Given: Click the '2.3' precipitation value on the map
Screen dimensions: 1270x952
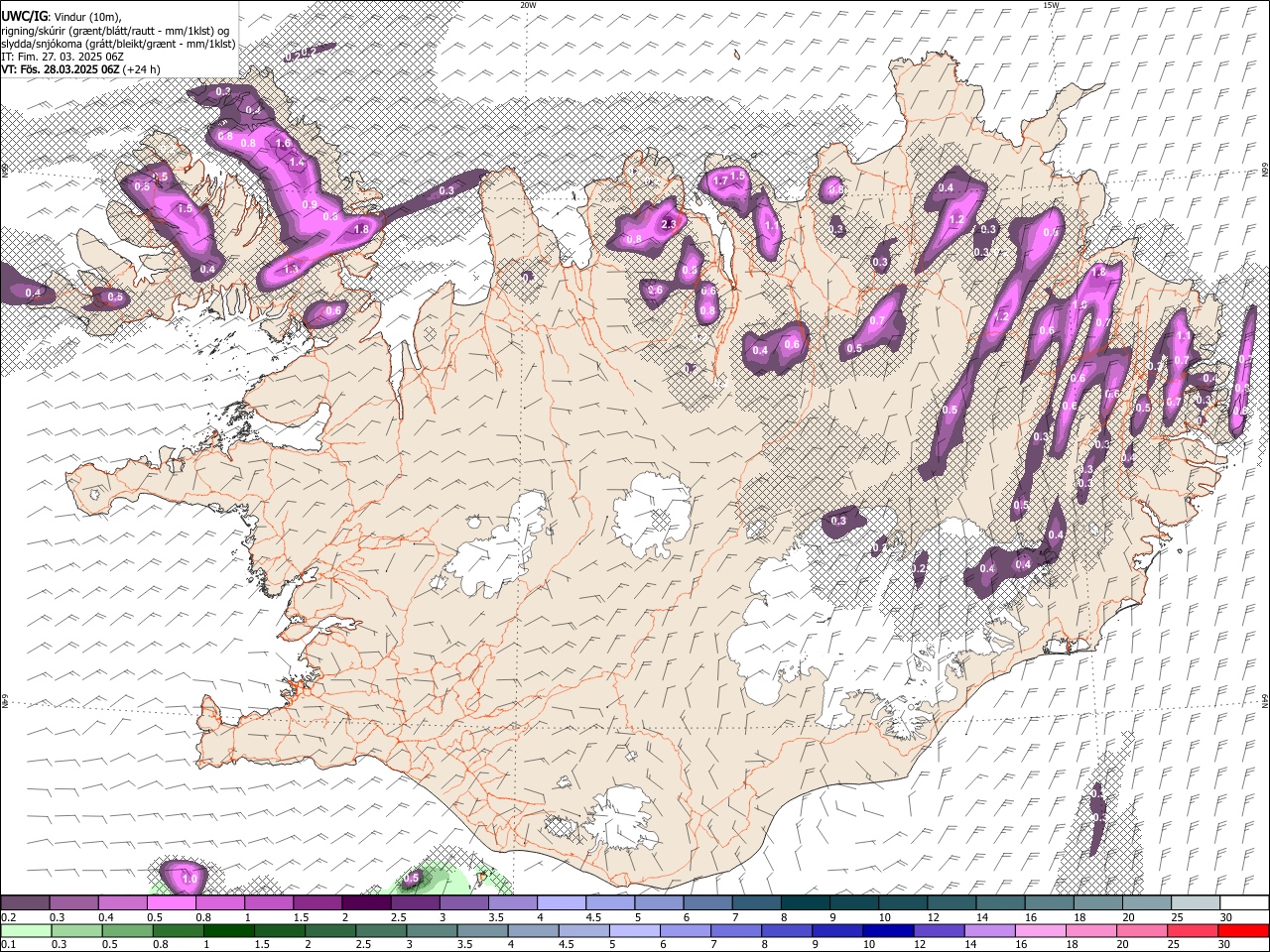Looking at the screenshot, I should click(668, 224).
